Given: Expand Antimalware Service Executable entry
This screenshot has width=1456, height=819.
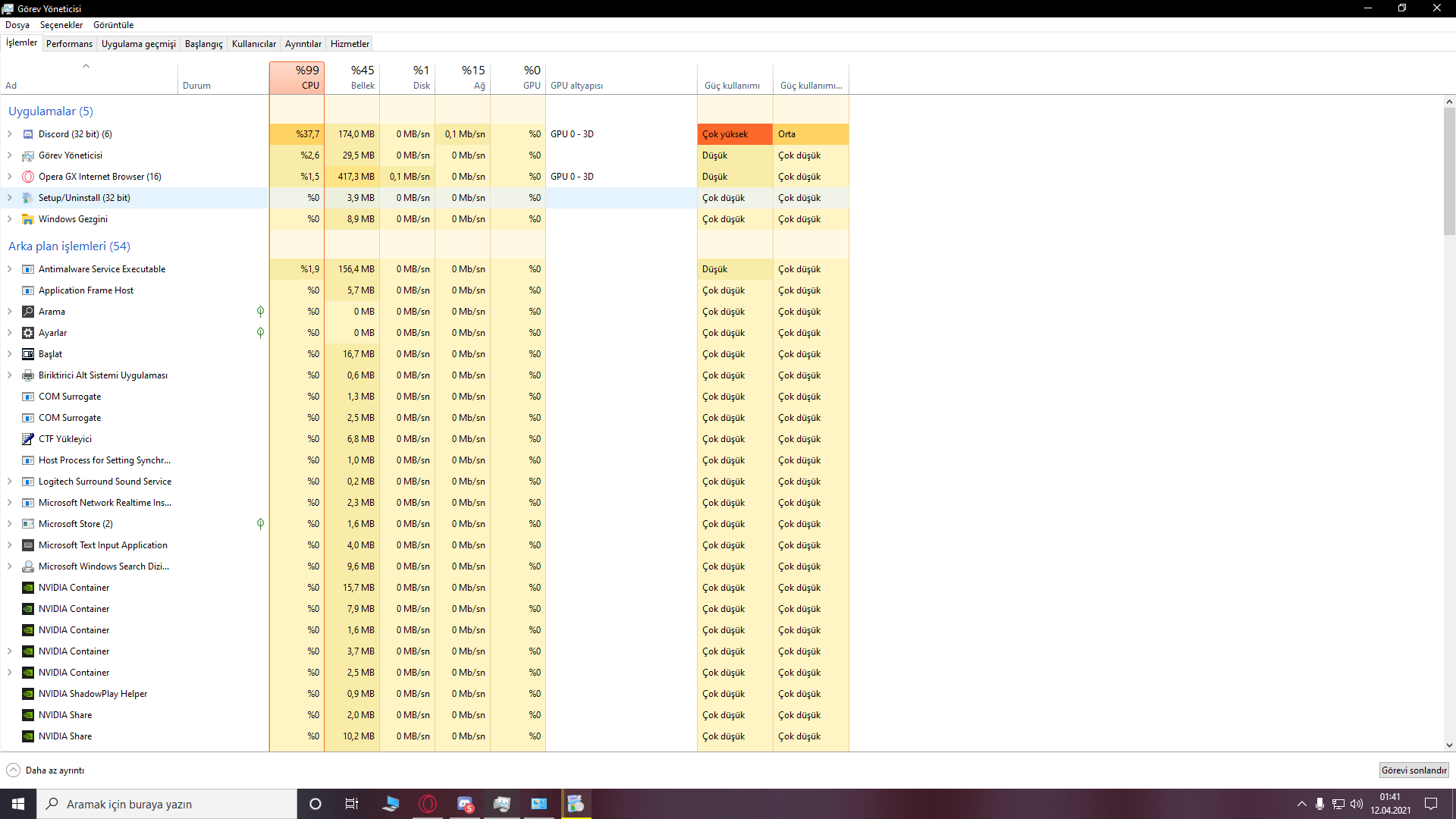Looking at the screenshot, I should [10, 269].
